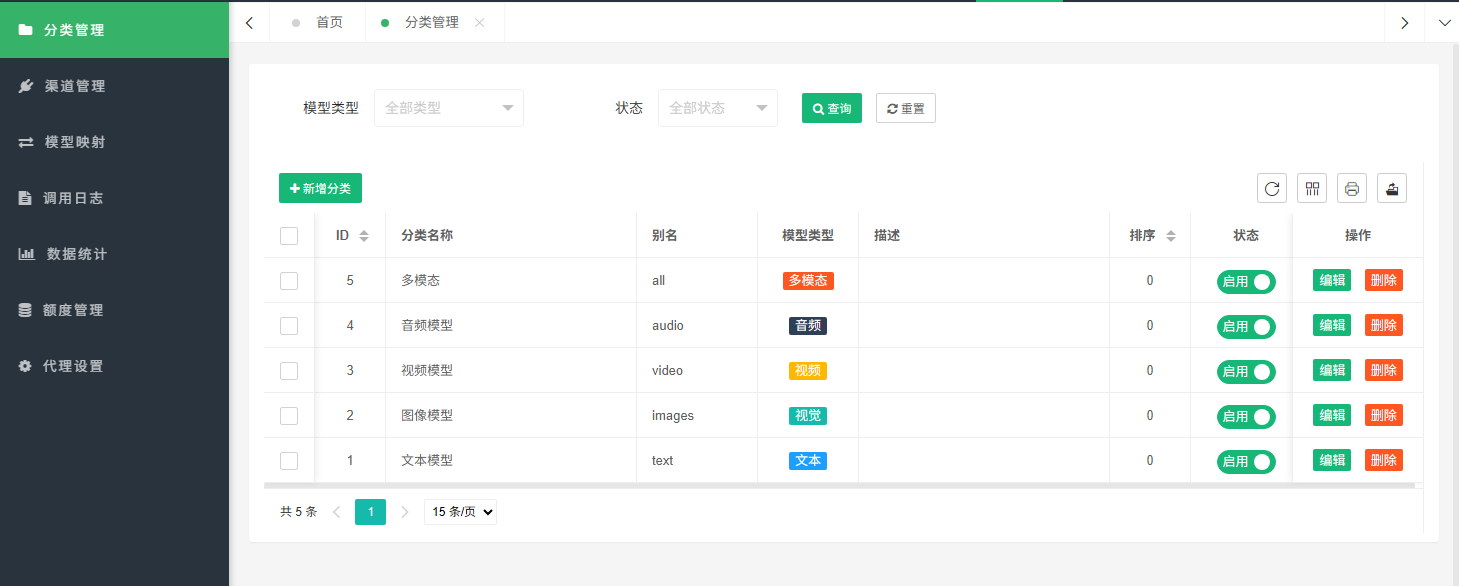Click 编辑 for the 多模态 row
The height and width of the screenshot is (586, 1459).
point(1332,280)
